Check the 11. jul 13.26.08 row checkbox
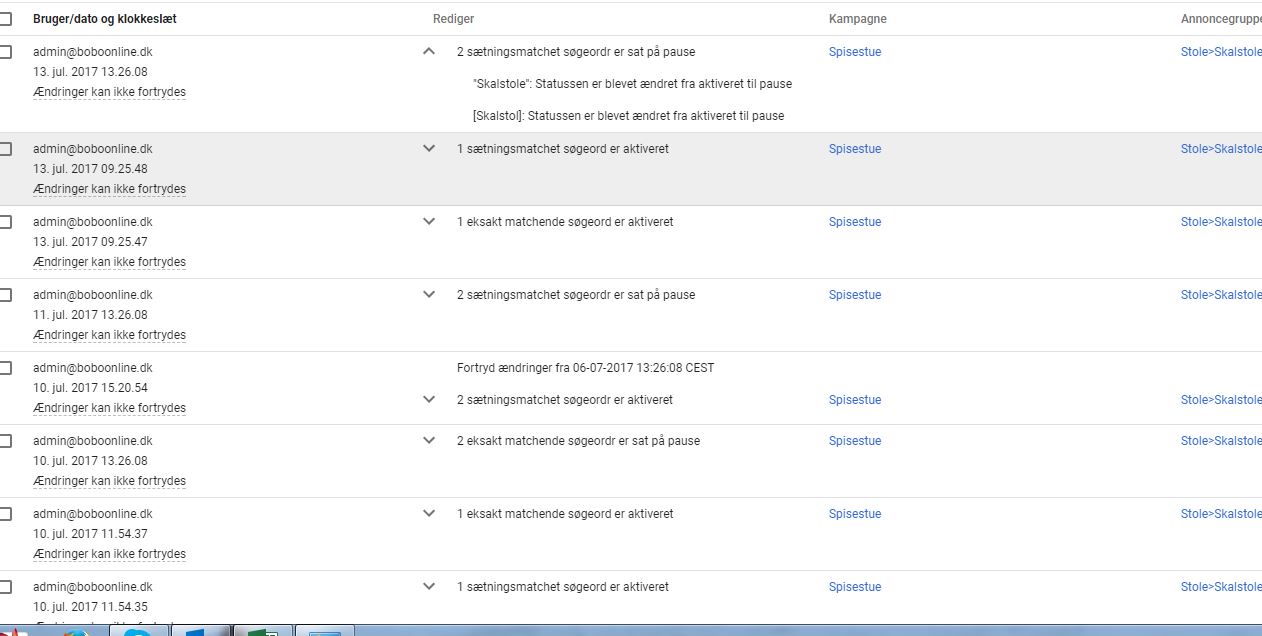This screenshot has height=636, width=1262. 5,295
